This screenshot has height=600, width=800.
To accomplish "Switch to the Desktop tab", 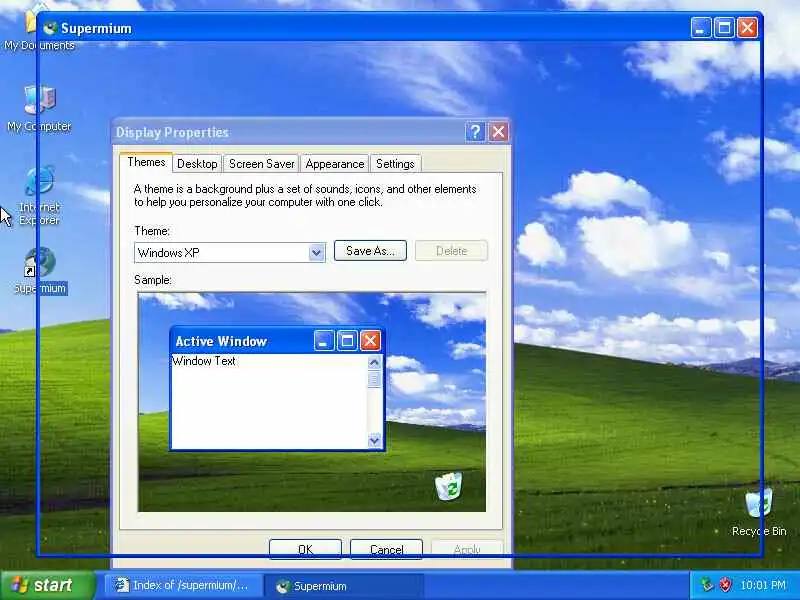I will [197, 164].
